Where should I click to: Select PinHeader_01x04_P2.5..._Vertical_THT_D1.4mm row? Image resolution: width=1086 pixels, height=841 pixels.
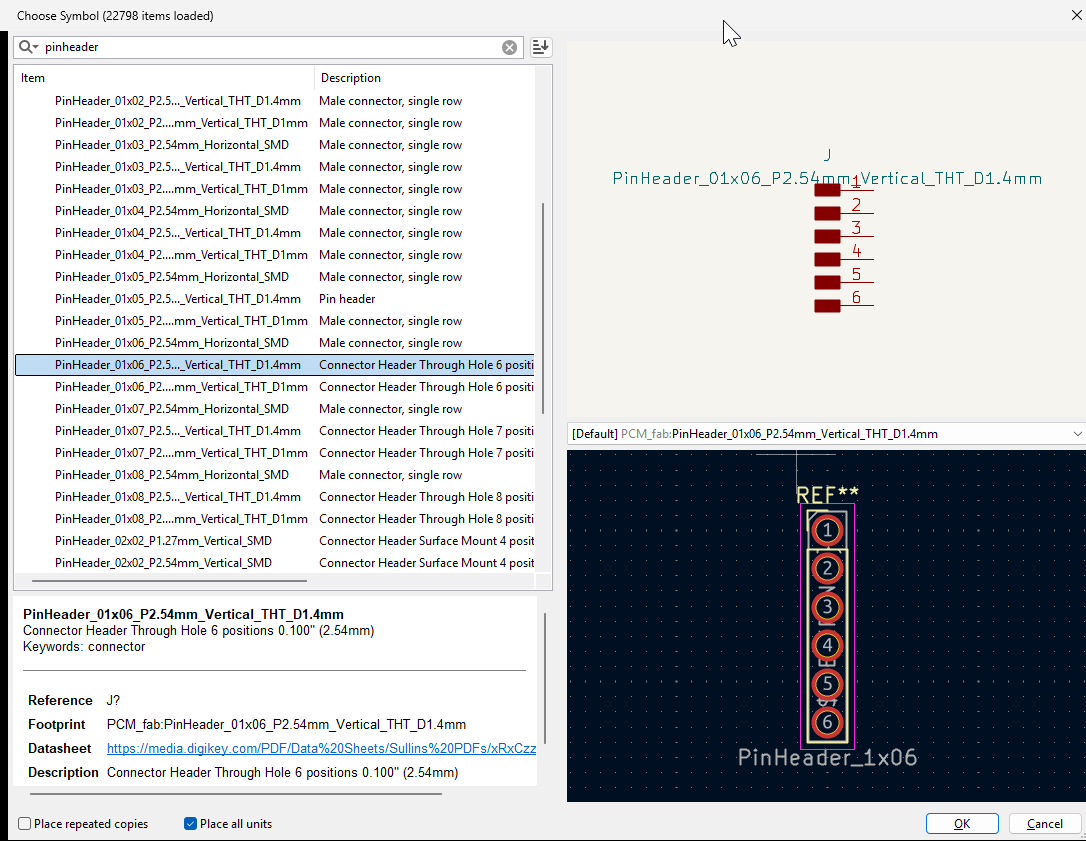pyautogui.click(x=274, y=233)
